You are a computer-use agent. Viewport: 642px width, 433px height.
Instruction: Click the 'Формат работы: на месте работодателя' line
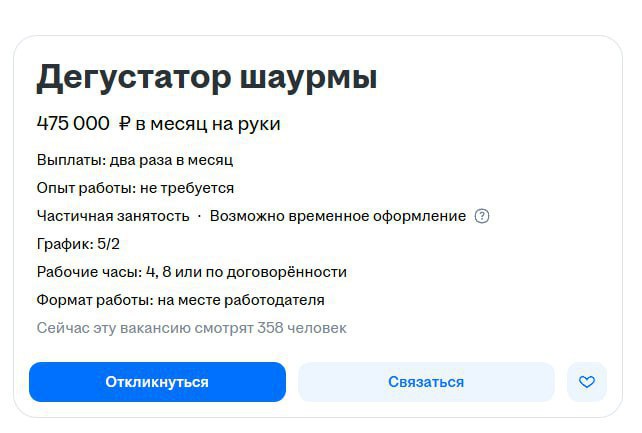[181, 300]
